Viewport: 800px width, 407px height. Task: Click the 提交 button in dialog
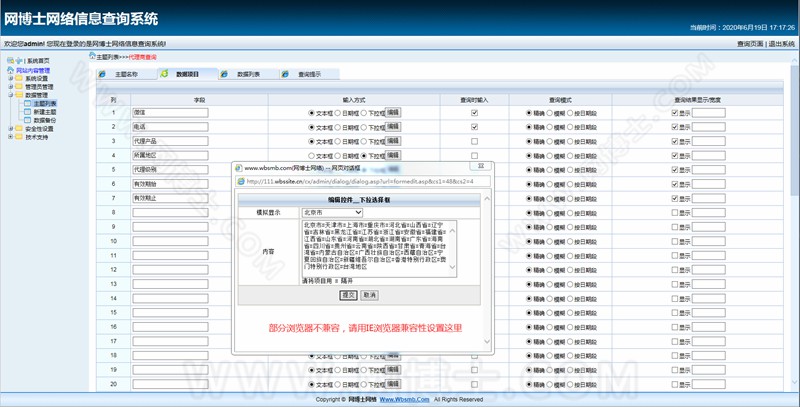tap(348, 295)
